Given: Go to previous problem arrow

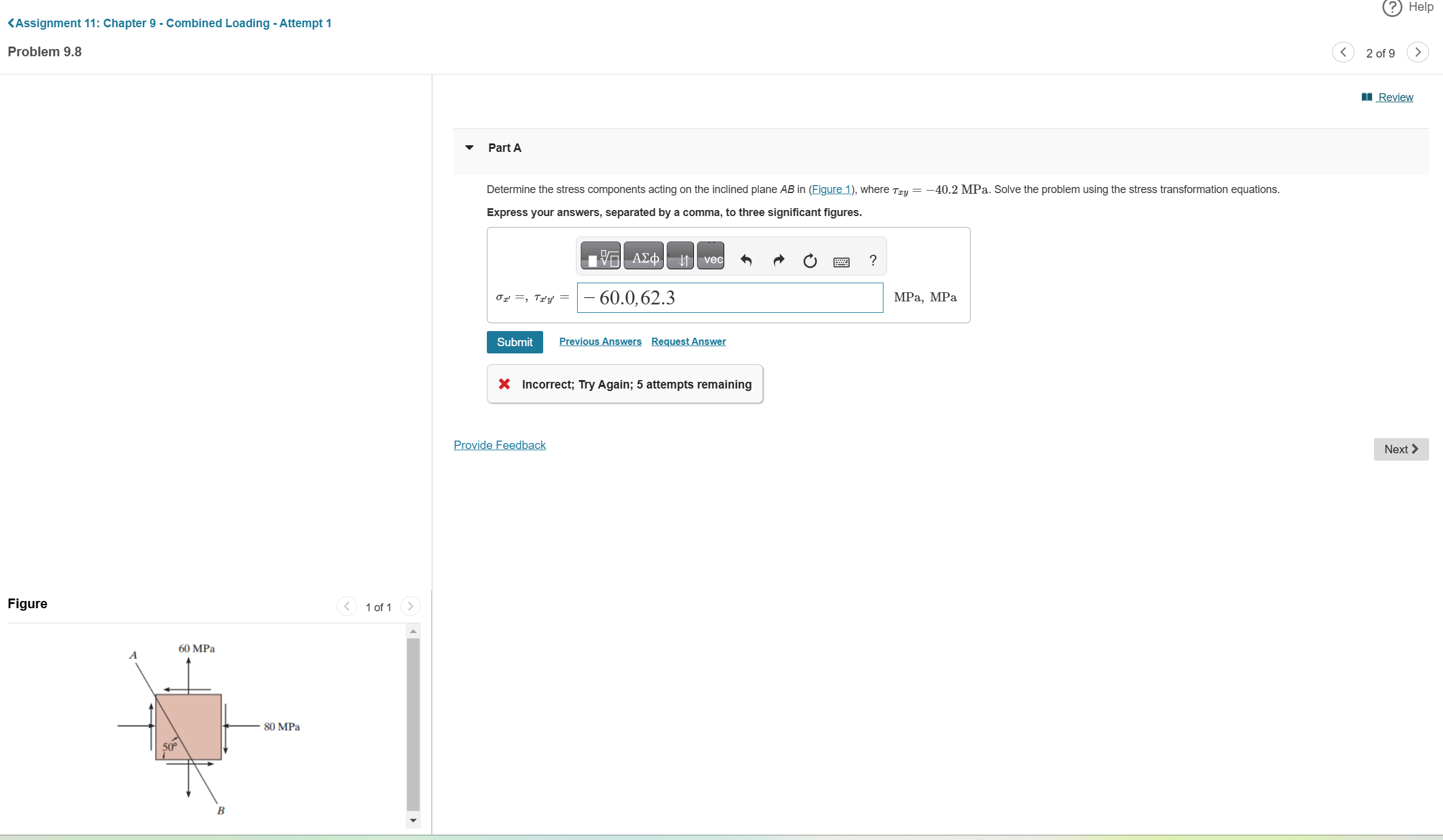Looking at the screenshot, I should click(x=1343, y=52).
